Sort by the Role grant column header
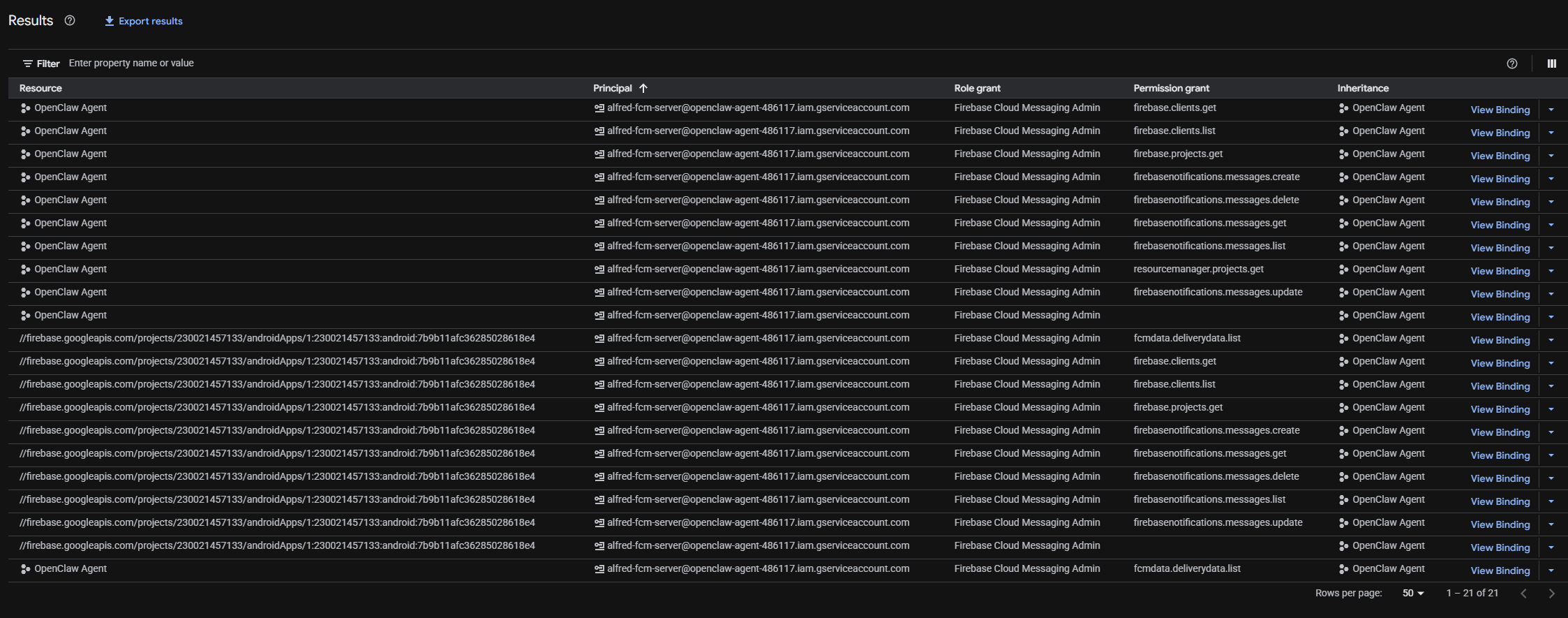The image size is (1568, 618). pos(977,88)
